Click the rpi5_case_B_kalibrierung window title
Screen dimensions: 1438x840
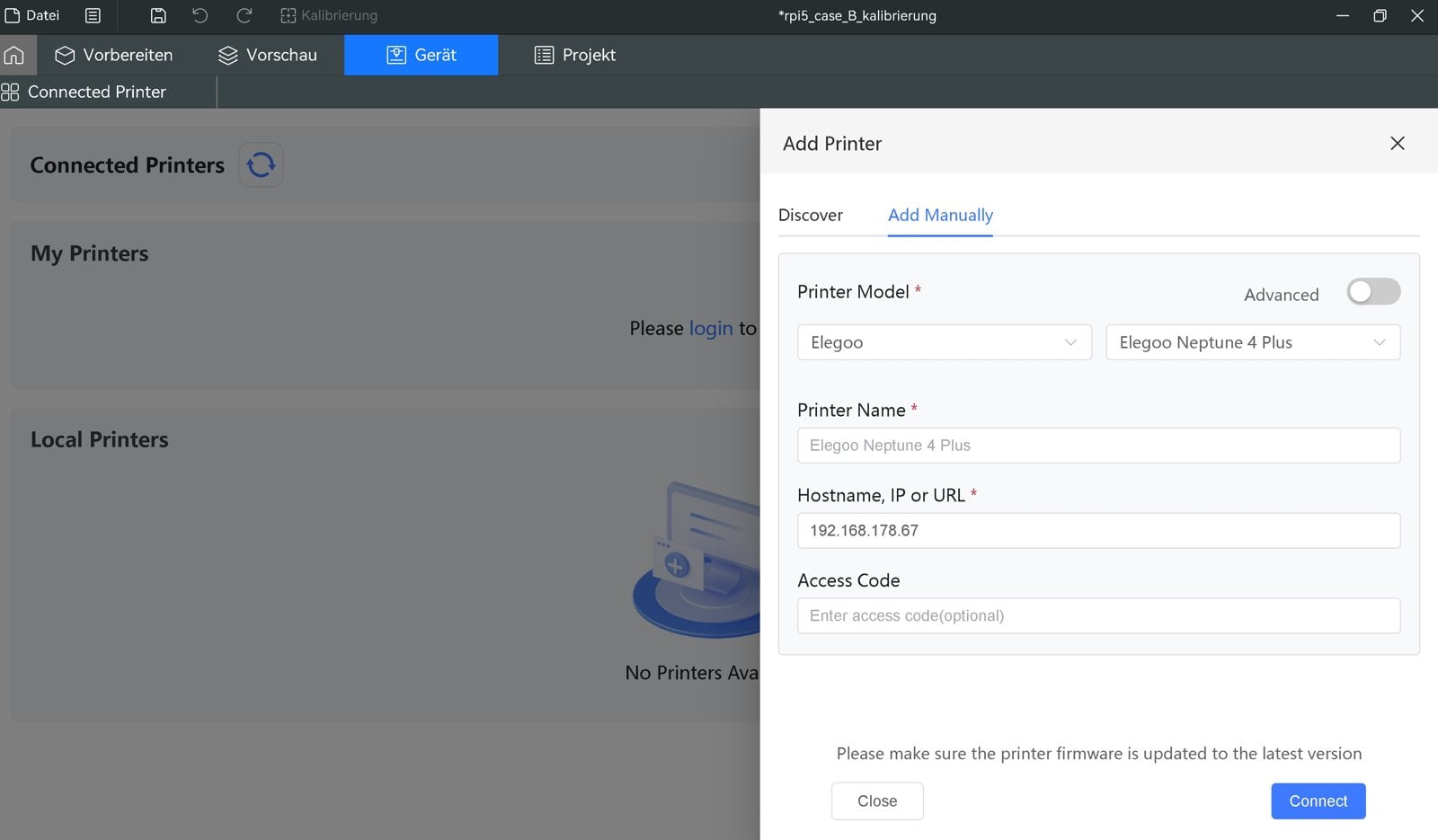tap(857, 15)
